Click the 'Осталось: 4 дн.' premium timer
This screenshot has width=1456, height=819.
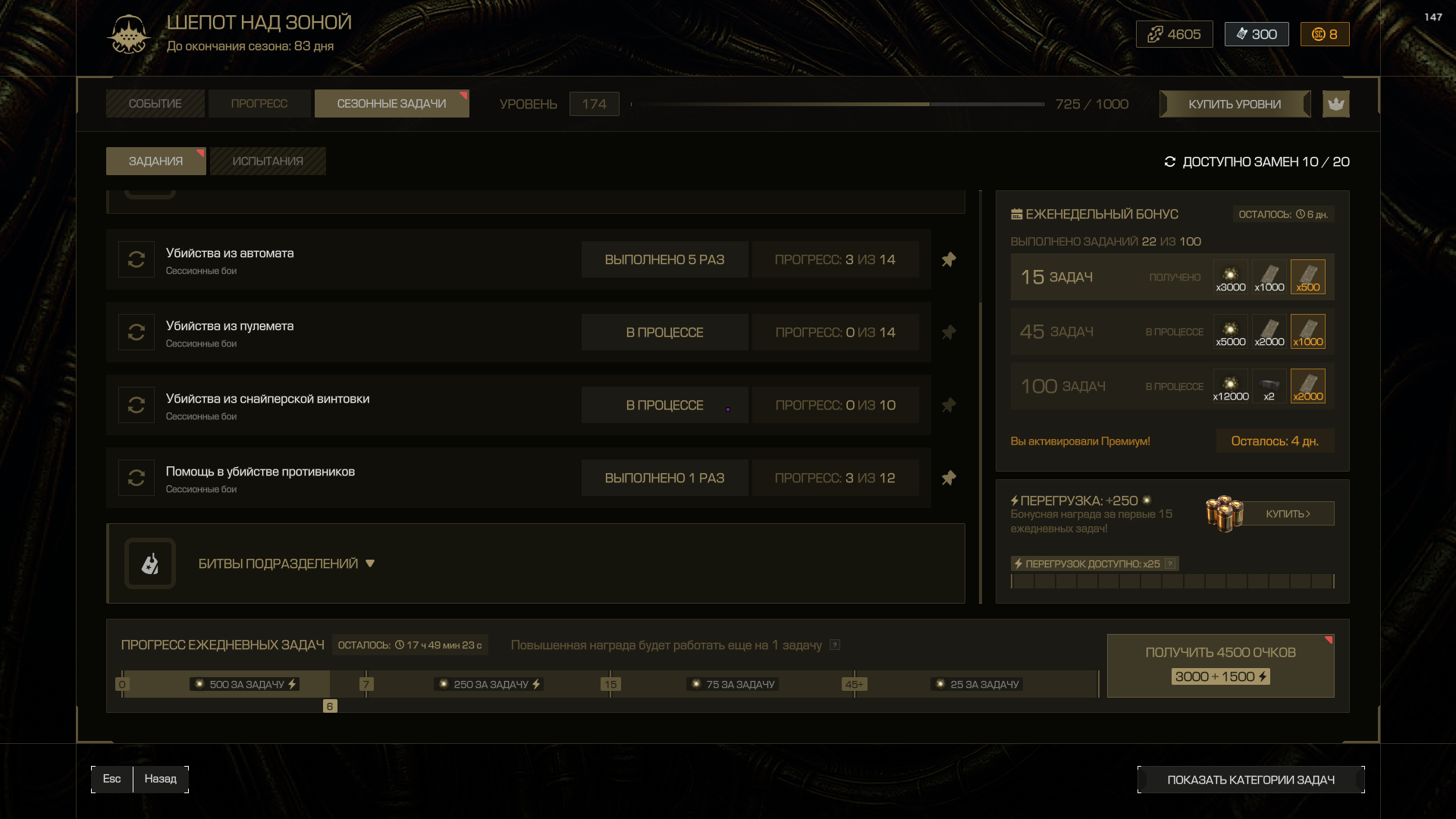point(1275,441)
